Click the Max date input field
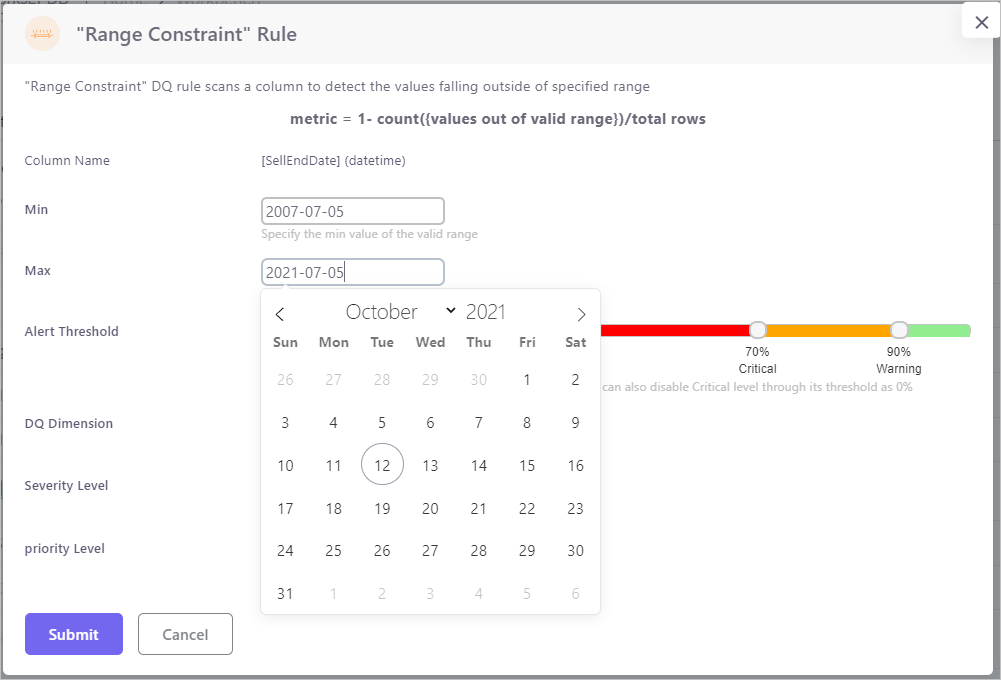 pos(352,272)
